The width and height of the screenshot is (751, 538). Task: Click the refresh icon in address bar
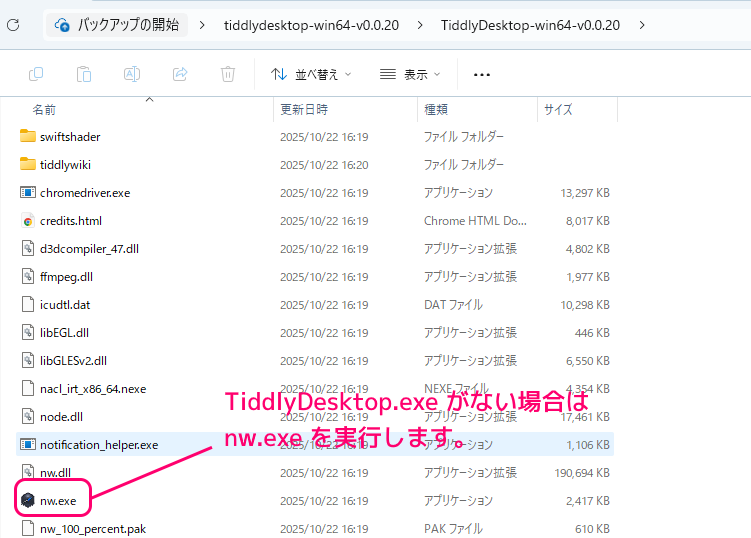[13, 25]
